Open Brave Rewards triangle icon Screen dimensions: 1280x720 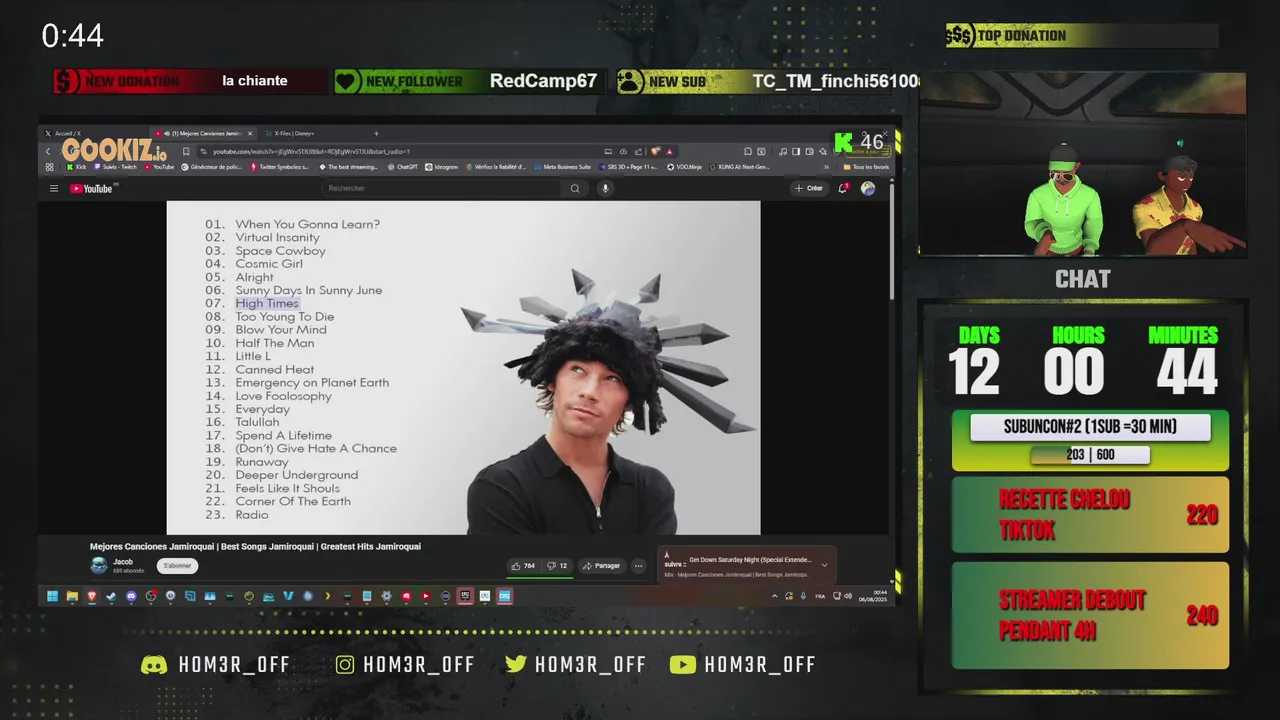click(x=669, y=151)
